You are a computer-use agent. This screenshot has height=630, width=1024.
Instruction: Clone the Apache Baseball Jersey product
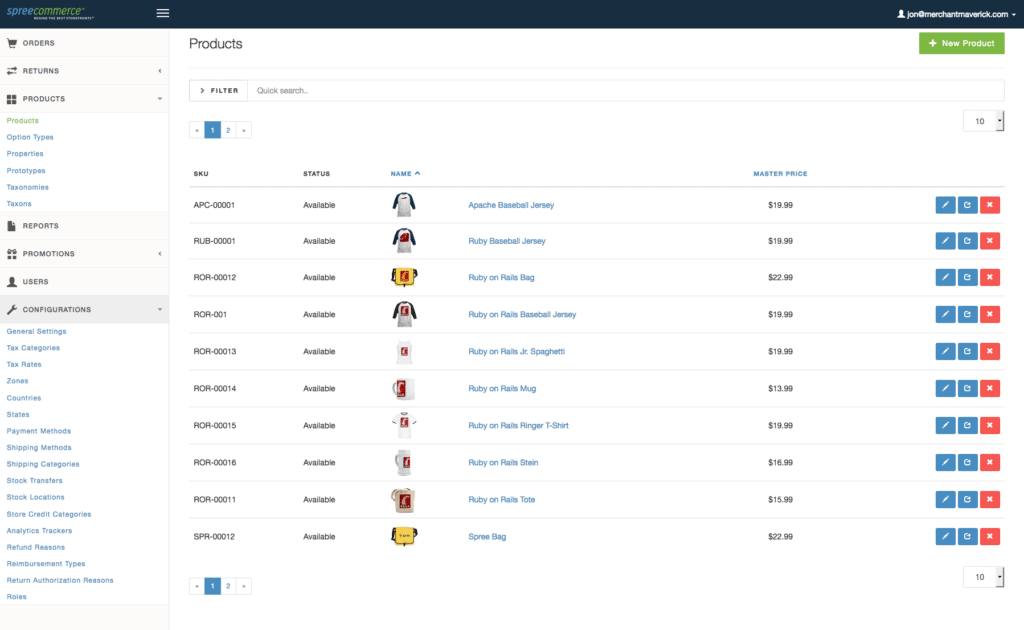tap(967, 205)
